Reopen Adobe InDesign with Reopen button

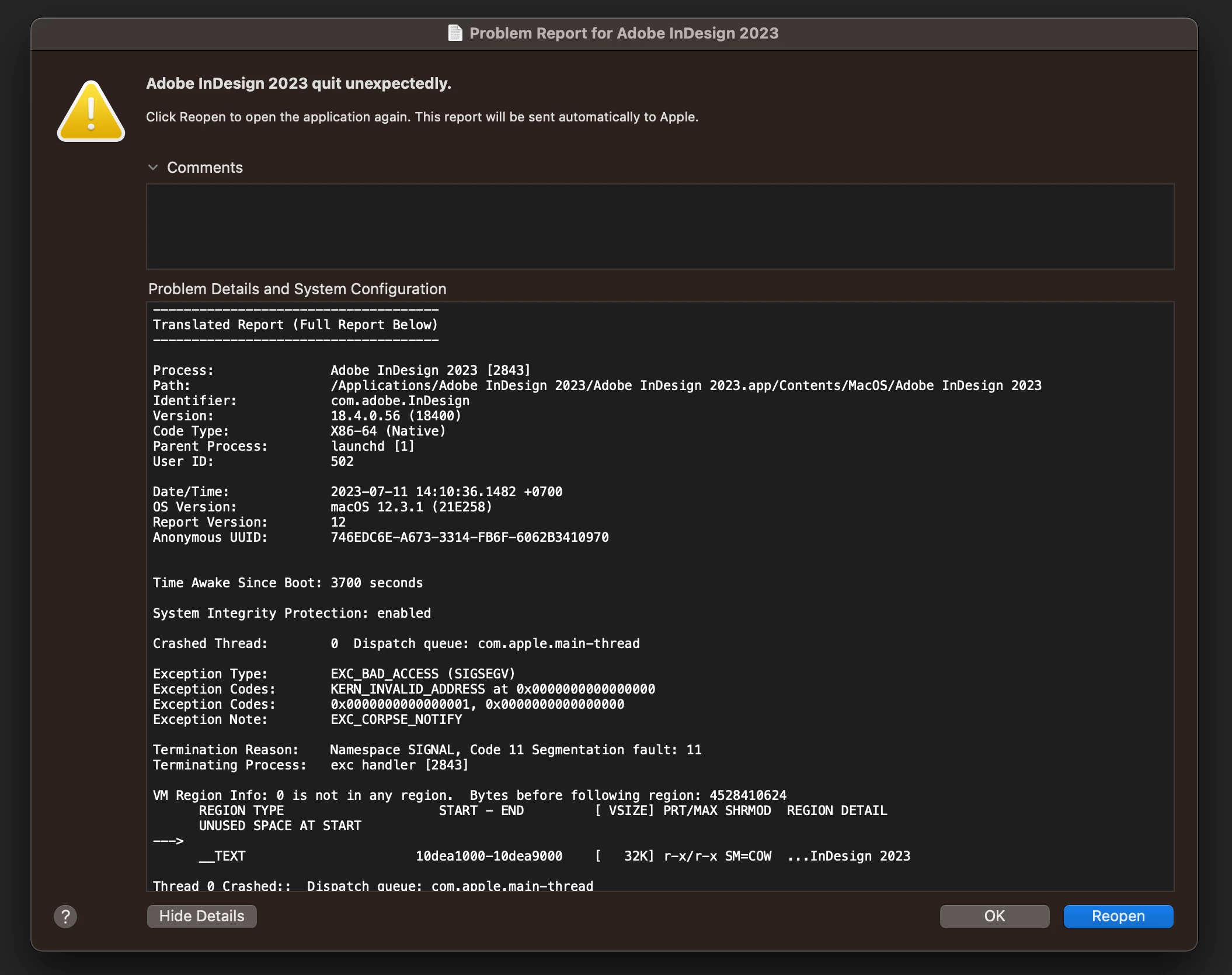(1118, 916)
